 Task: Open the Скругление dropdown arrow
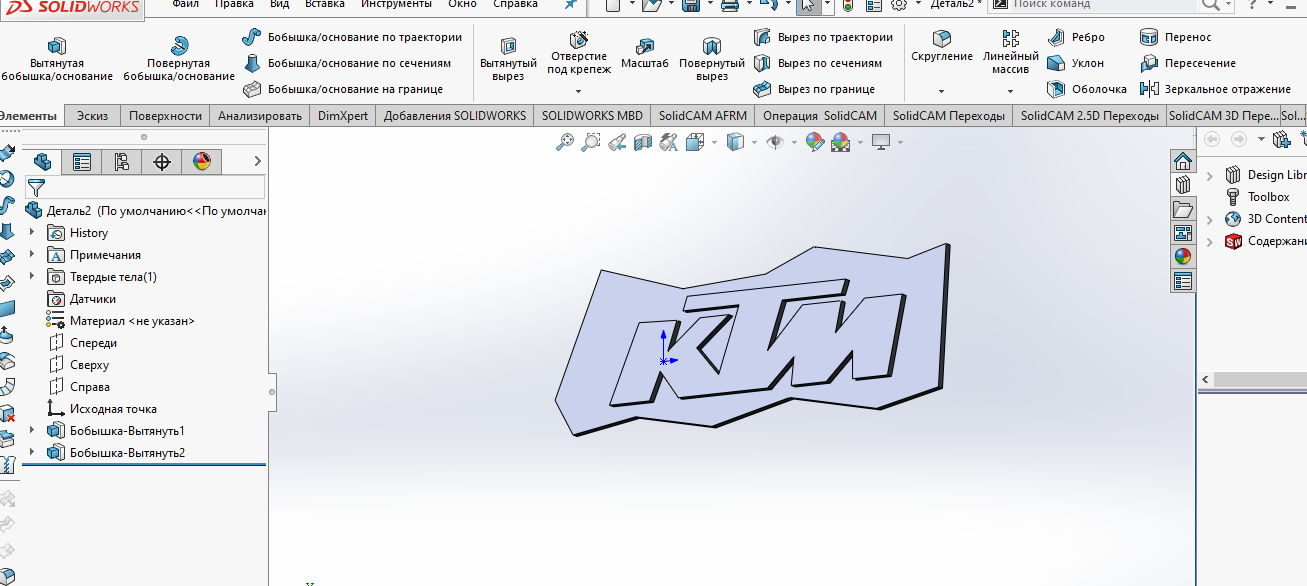(941, 90)
